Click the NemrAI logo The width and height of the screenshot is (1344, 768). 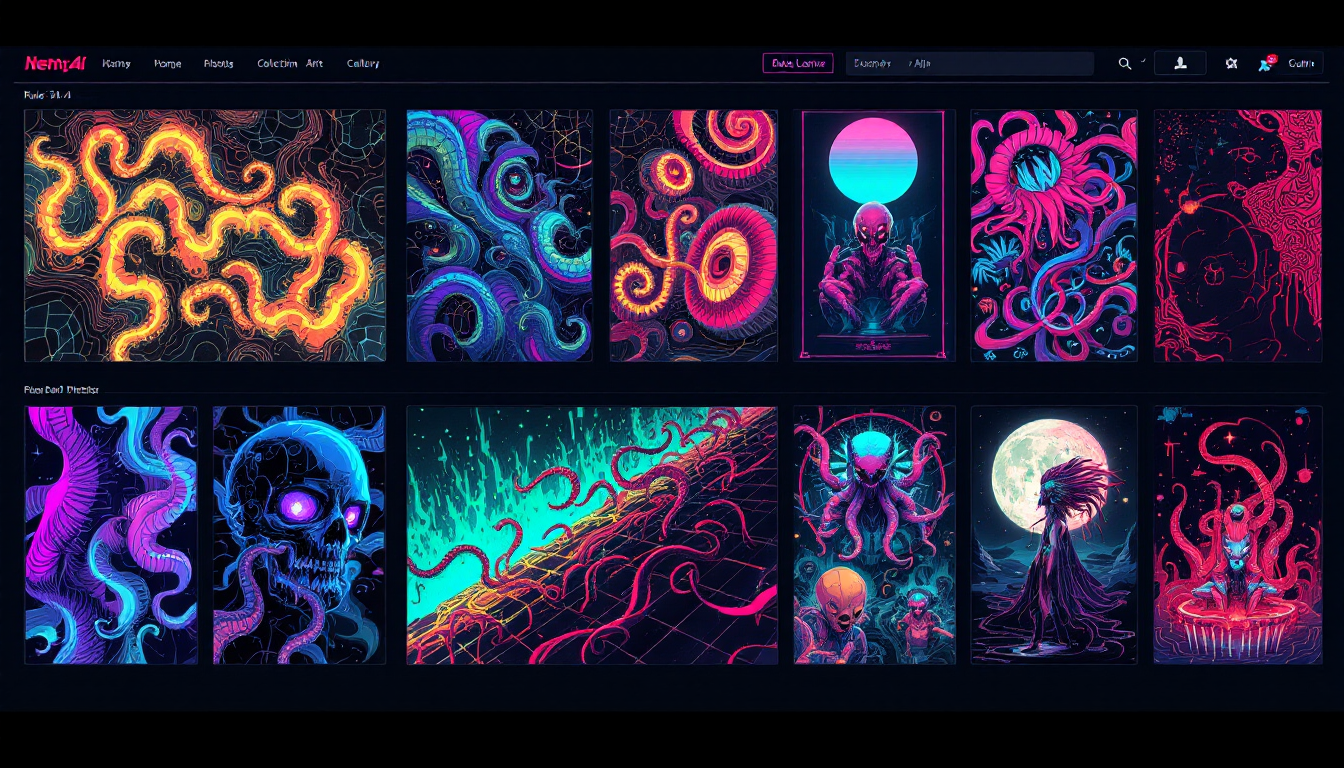pos(55,62)
